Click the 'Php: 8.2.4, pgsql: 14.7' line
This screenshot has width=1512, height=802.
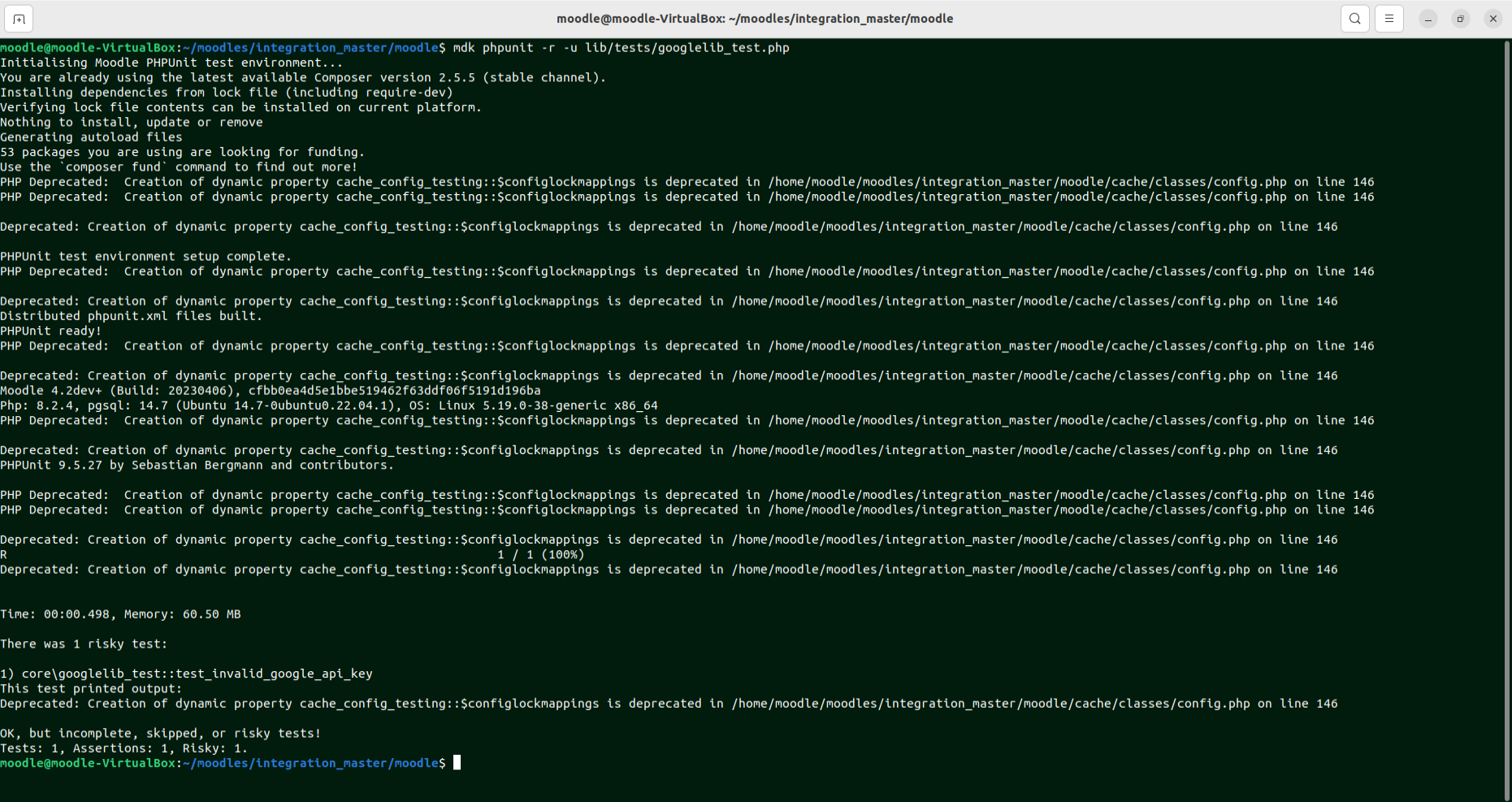pyautogui.click(x=329, y=405)
